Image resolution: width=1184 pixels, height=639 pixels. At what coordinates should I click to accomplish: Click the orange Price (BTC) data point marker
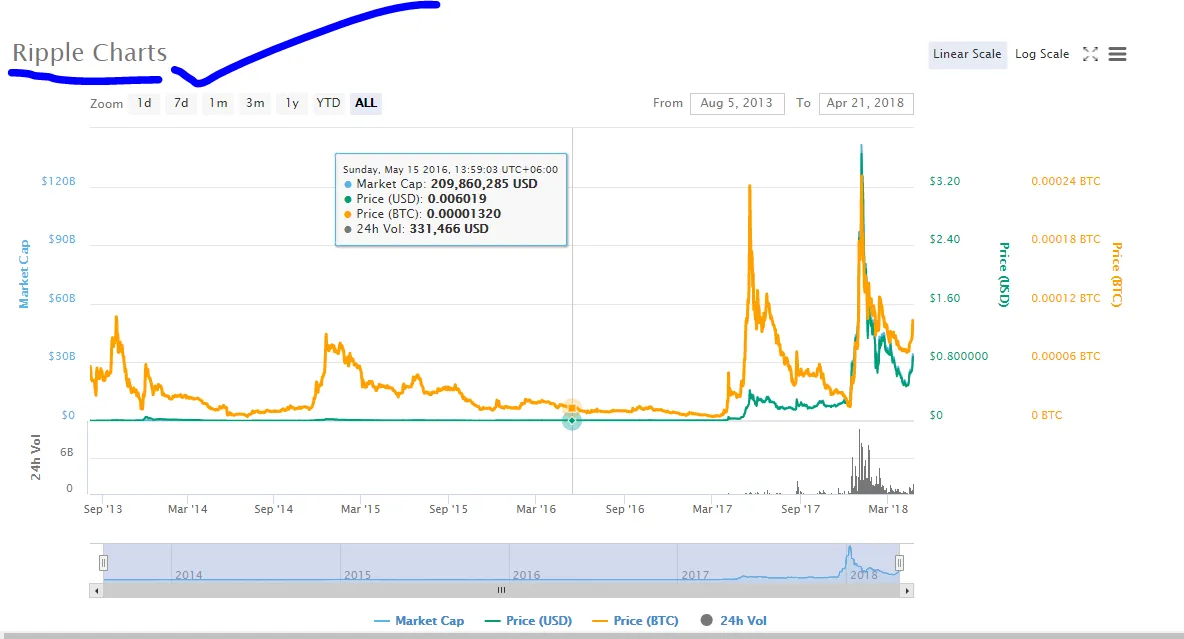[572, 408]
